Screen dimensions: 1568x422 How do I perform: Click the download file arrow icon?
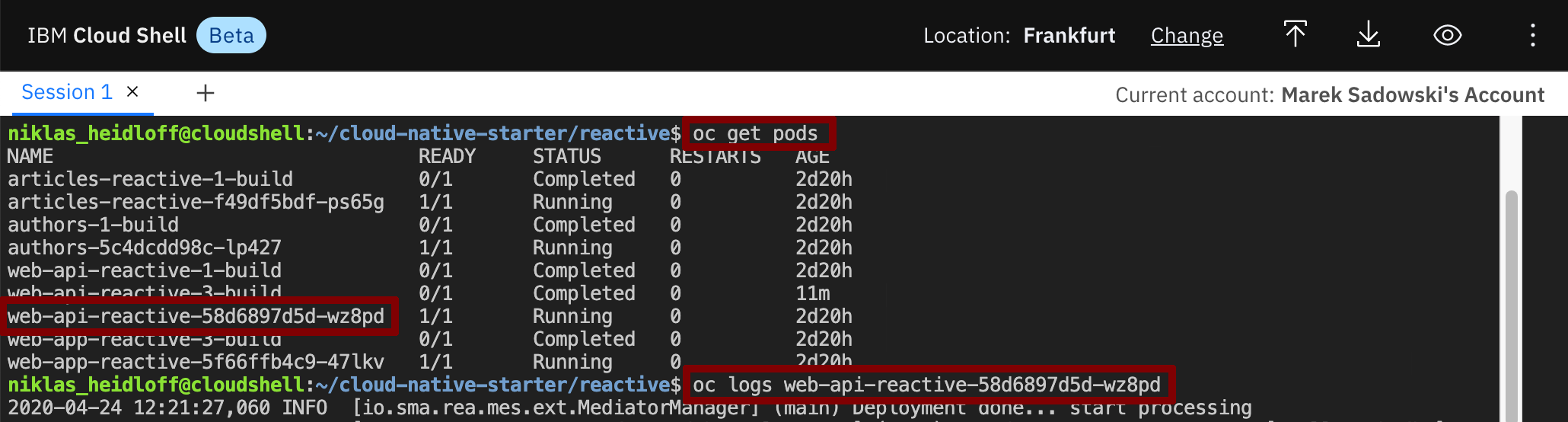[x=1369, y=34]
